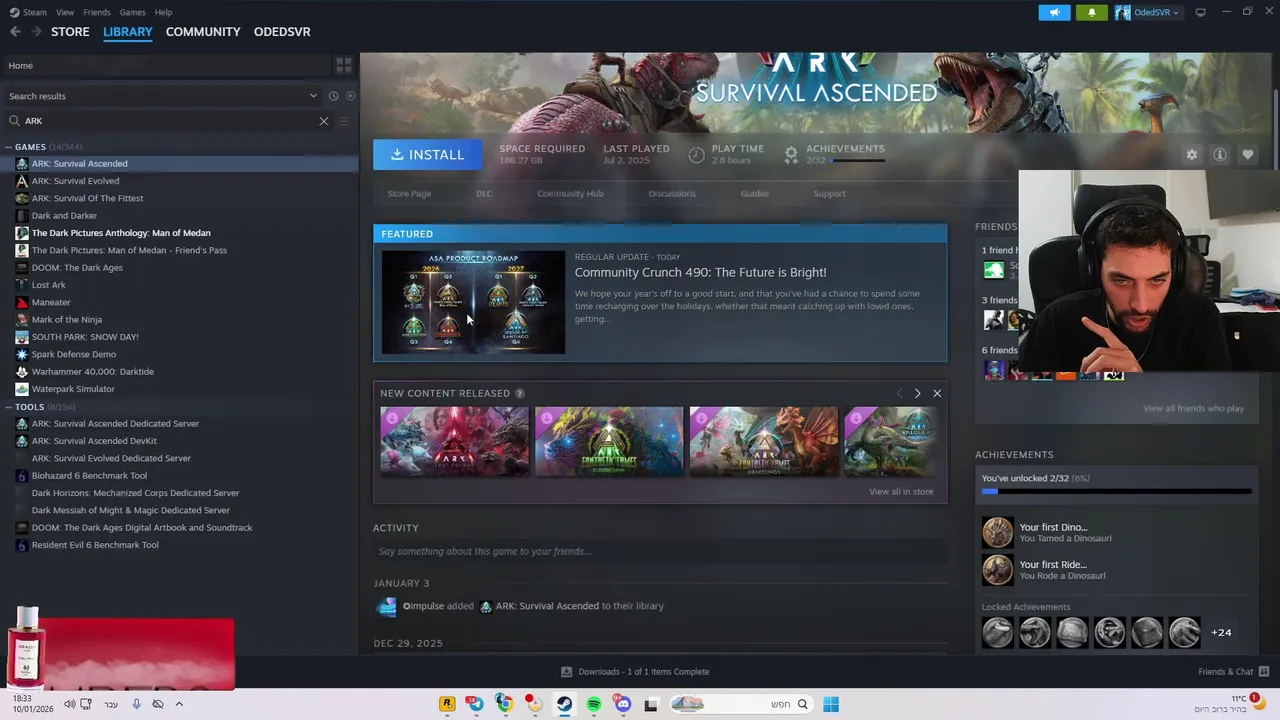1280x720 pixels.
Task: Toggle the ready-to-play filter icon
Action: pos(350,96)
